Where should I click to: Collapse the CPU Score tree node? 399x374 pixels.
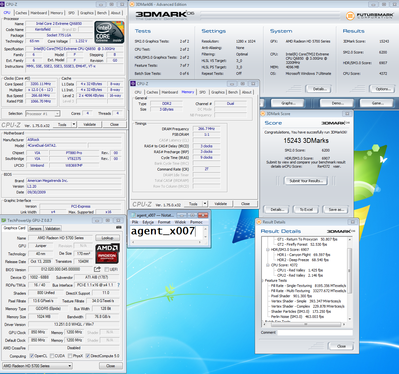click(268, 265)
